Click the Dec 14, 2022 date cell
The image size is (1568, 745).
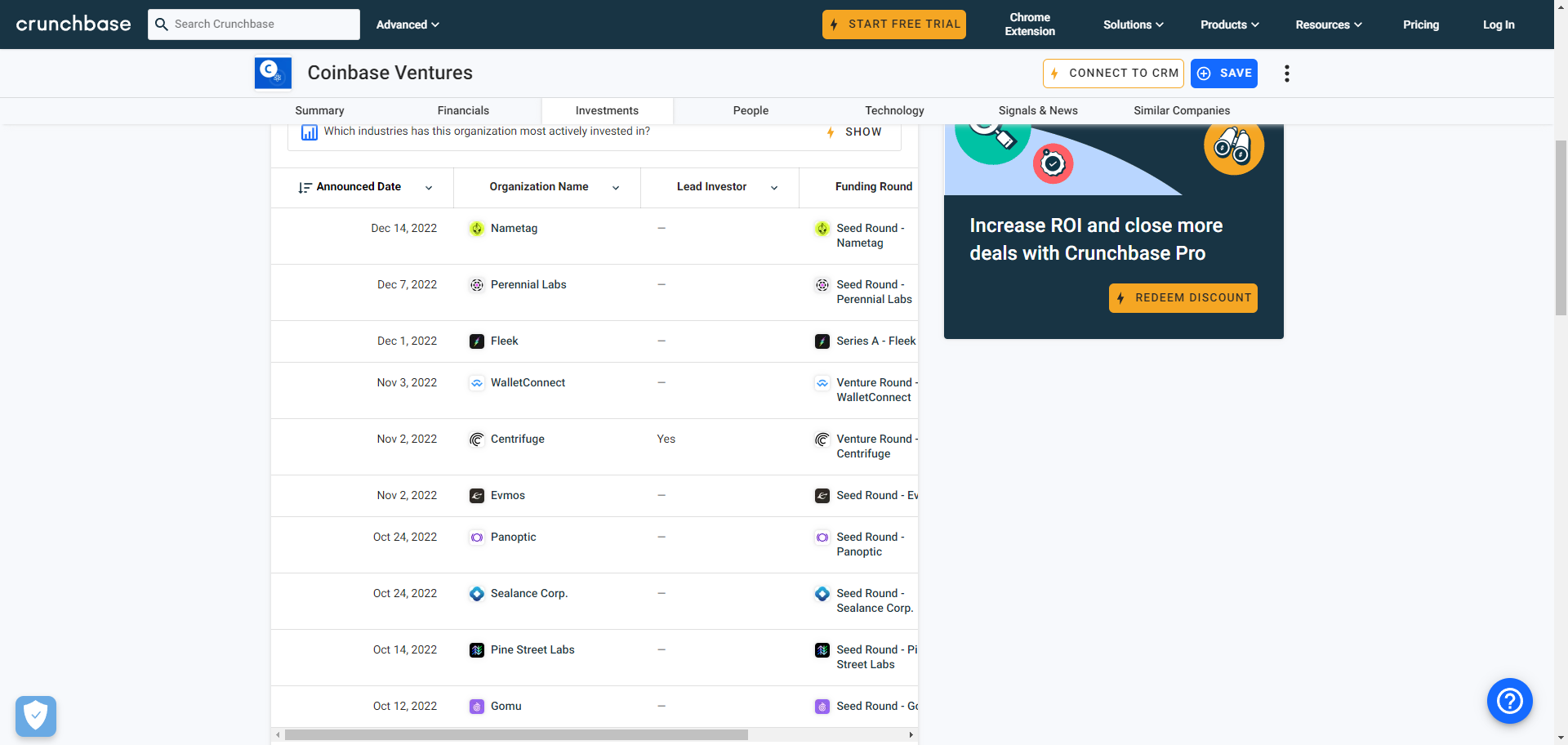pos(403,229)
